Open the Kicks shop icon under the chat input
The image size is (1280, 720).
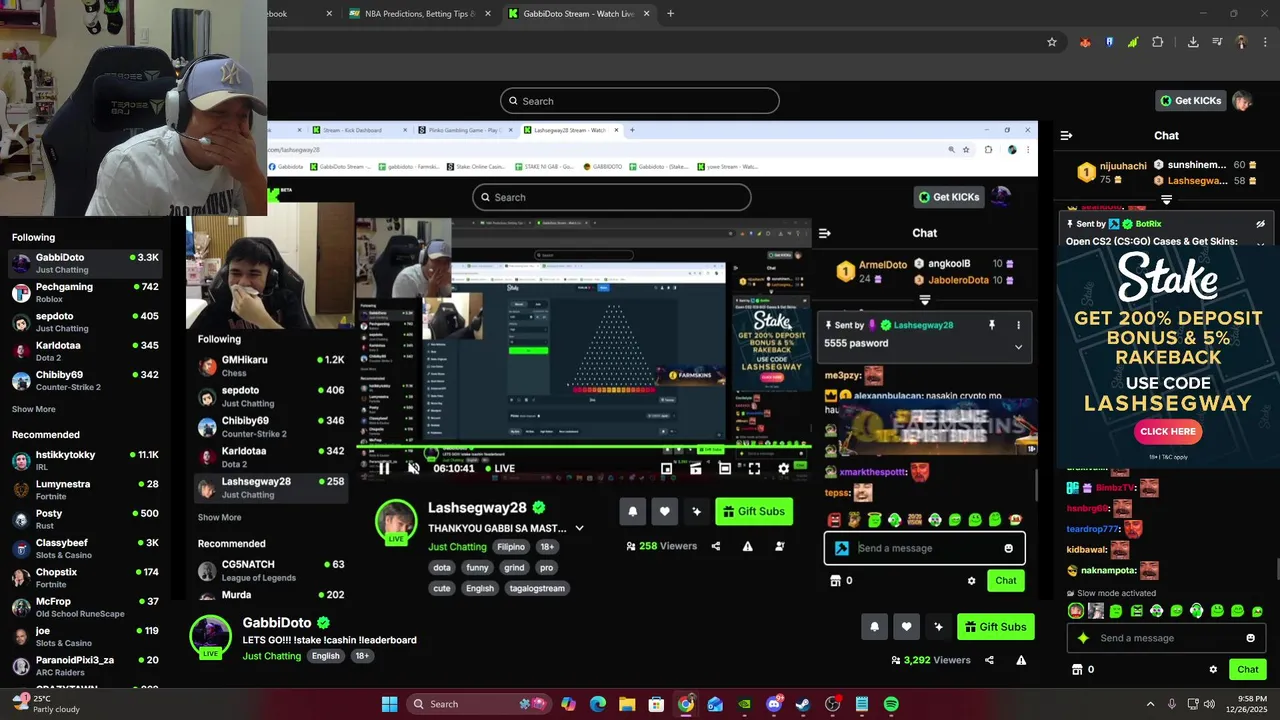(1077, 670)
